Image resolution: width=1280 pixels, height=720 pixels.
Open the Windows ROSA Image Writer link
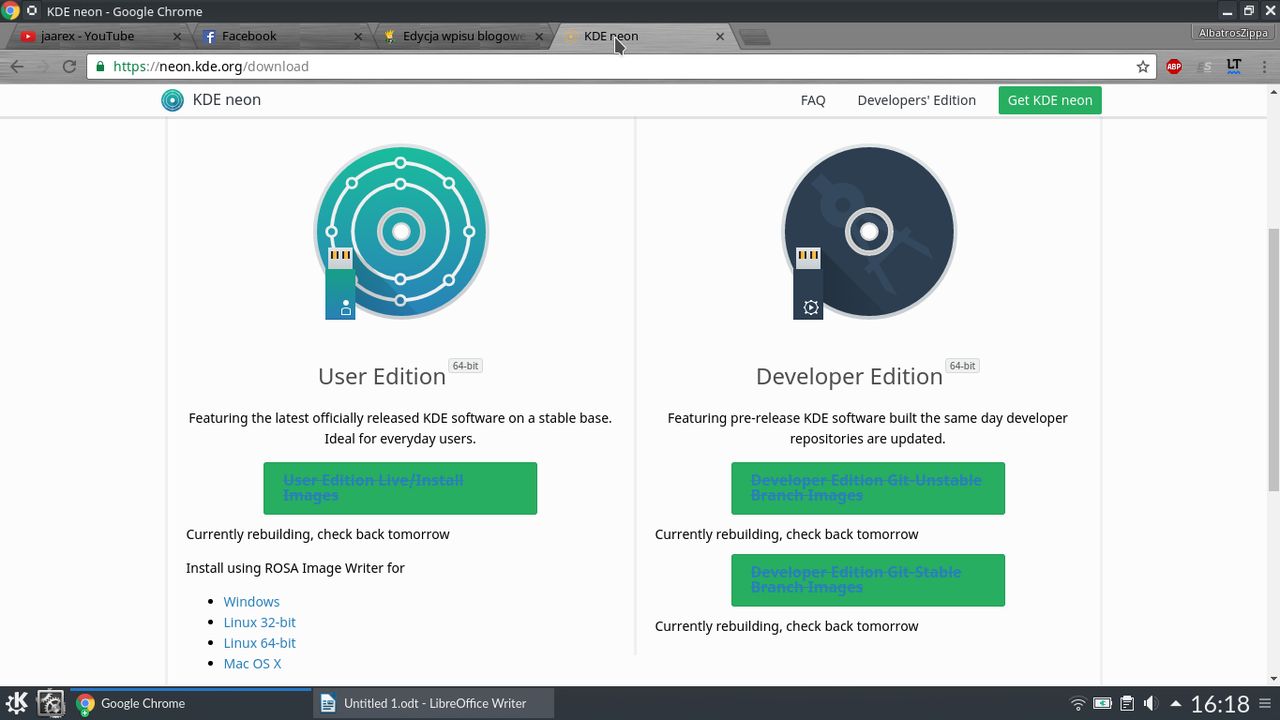251,601
